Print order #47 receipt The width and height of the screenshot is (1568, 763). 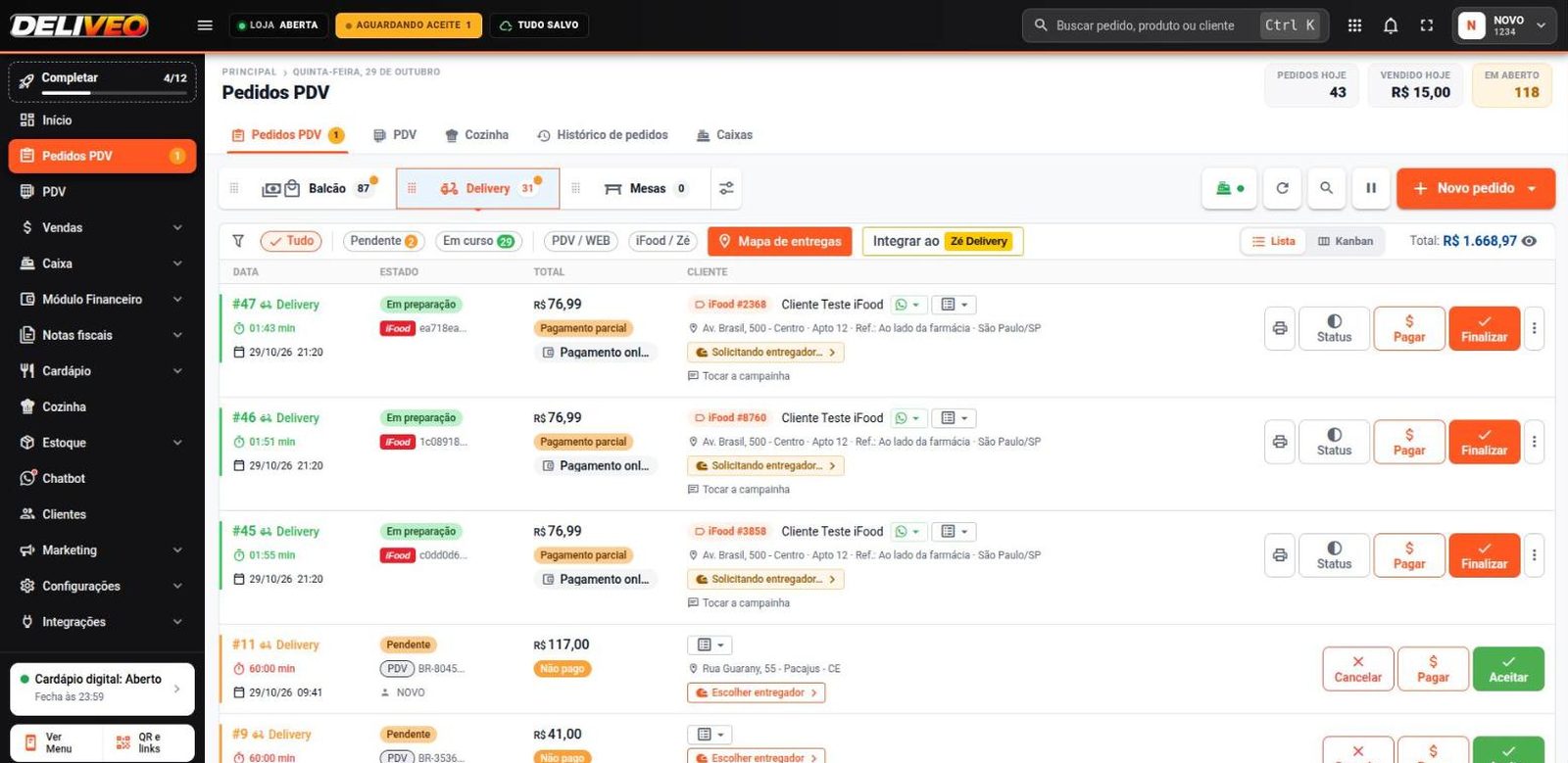point(1280,328)
